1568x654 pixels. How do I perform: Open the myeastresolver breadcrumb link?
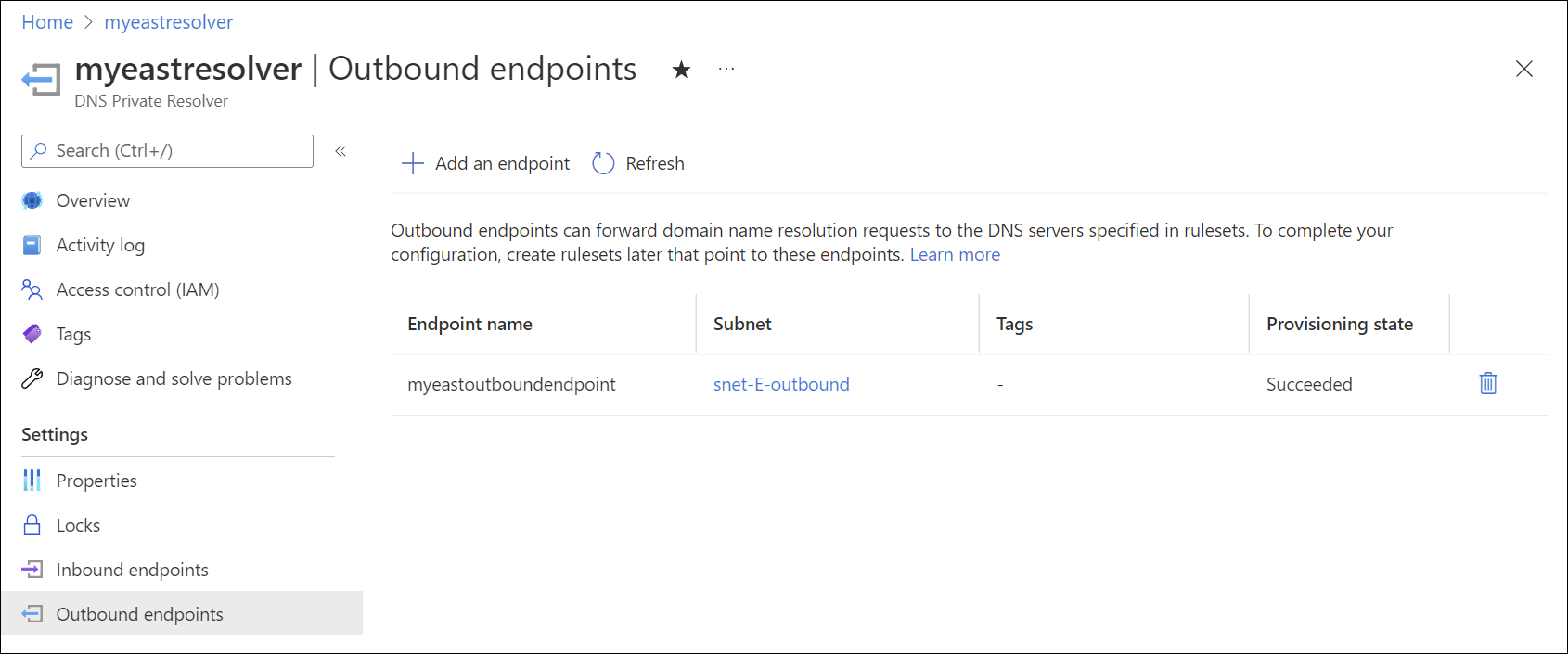click(168, 22)
